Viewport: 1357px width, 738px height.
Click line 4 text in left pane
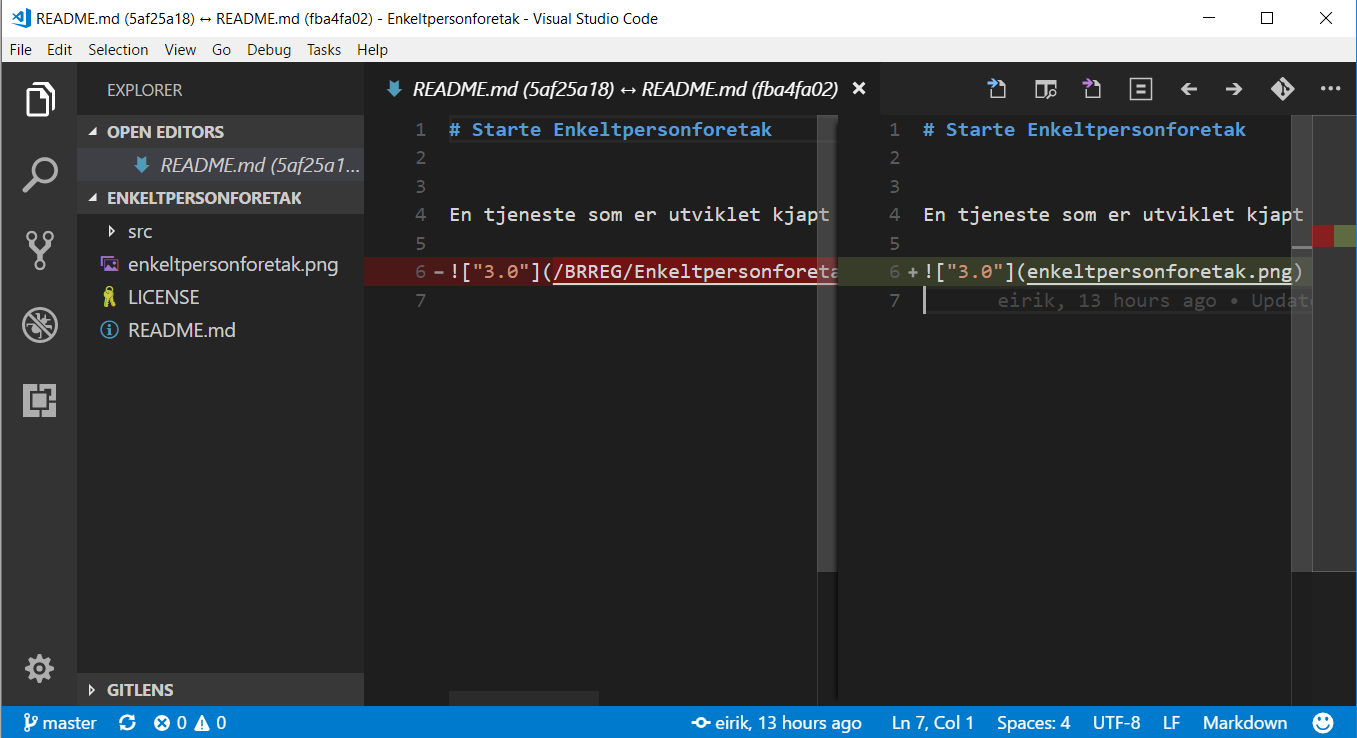639,215
